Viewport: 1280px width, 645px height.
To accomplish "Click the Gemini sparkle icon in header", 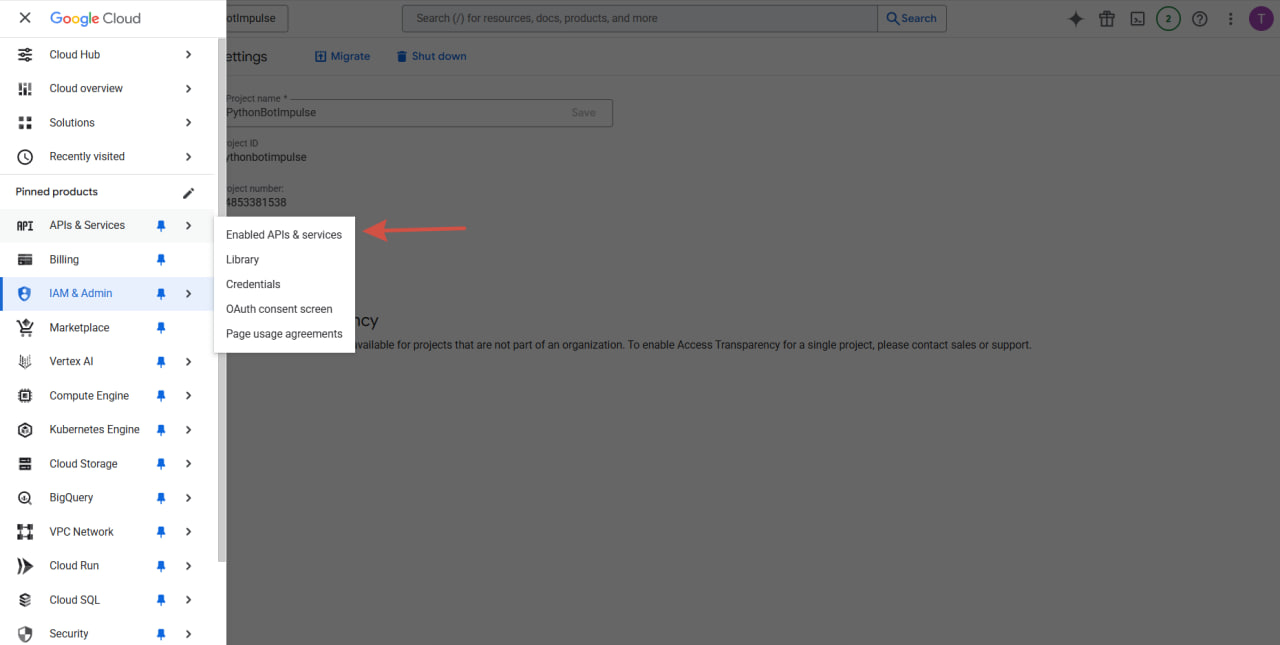I will (x=1076, y=19).
